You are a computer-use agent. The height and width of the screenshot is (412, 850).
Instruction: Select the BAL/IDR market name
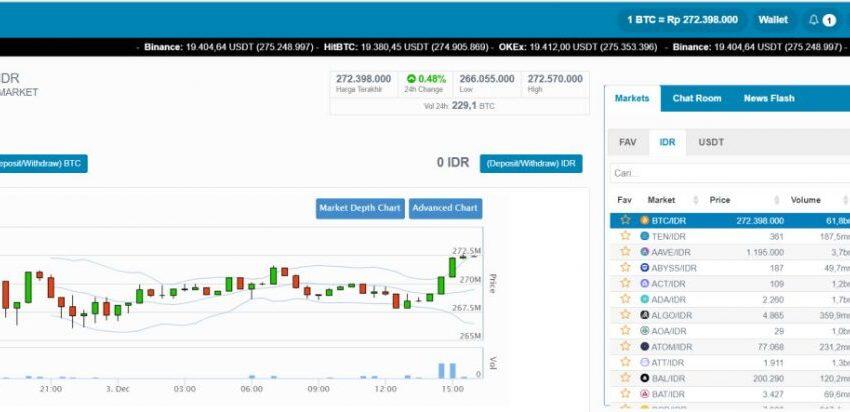(668, 378)
